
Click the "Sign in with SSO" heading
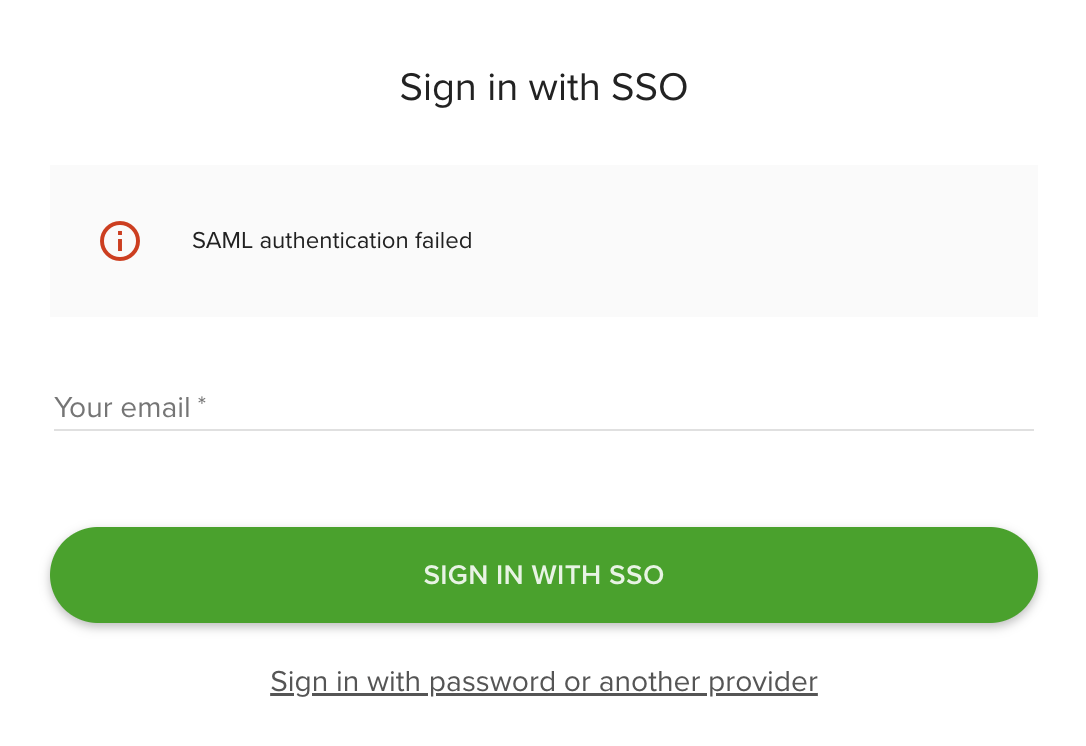point(543,88)
